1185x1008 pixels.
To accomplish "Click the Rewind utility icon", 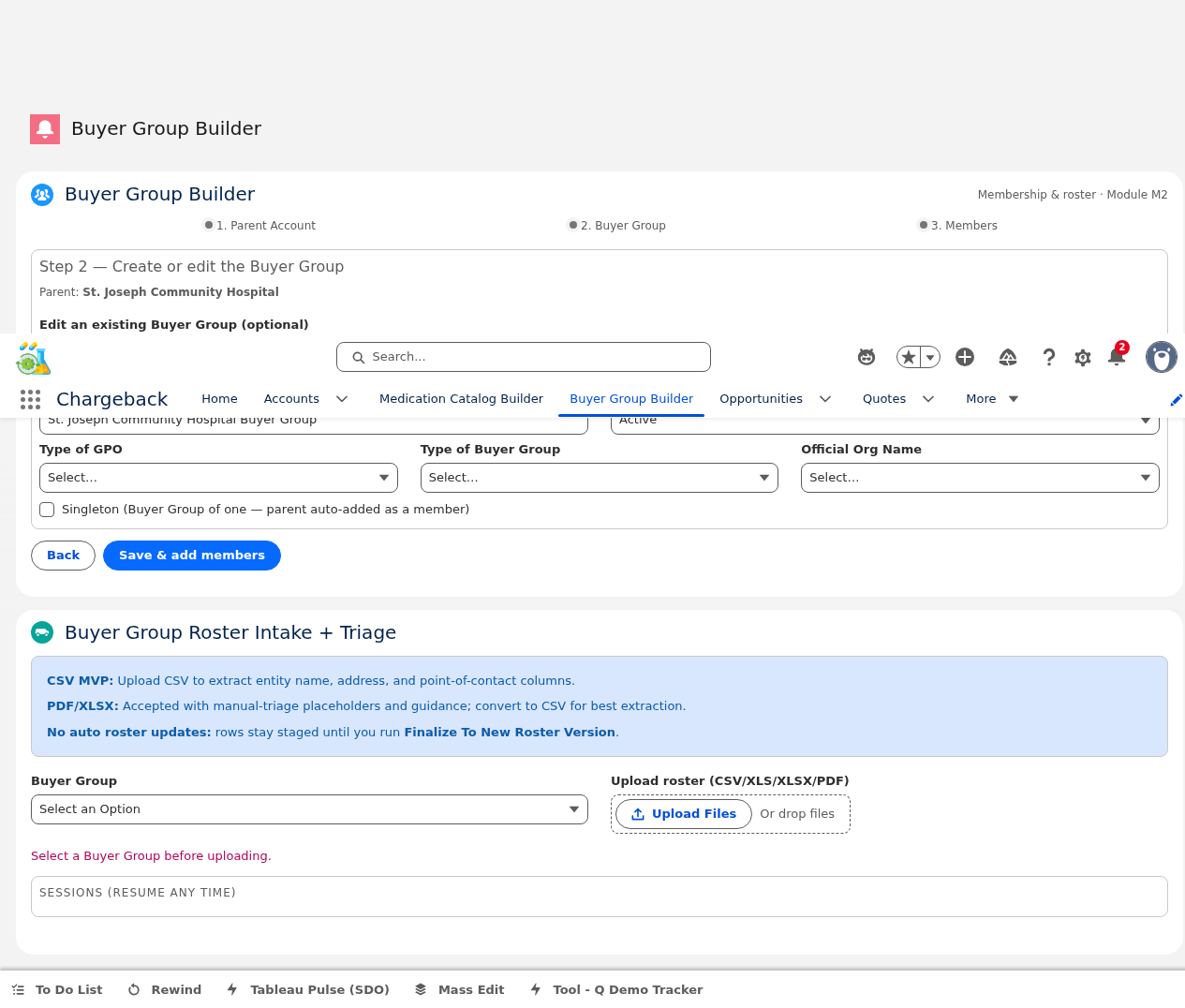I will (x=134, y=989).
